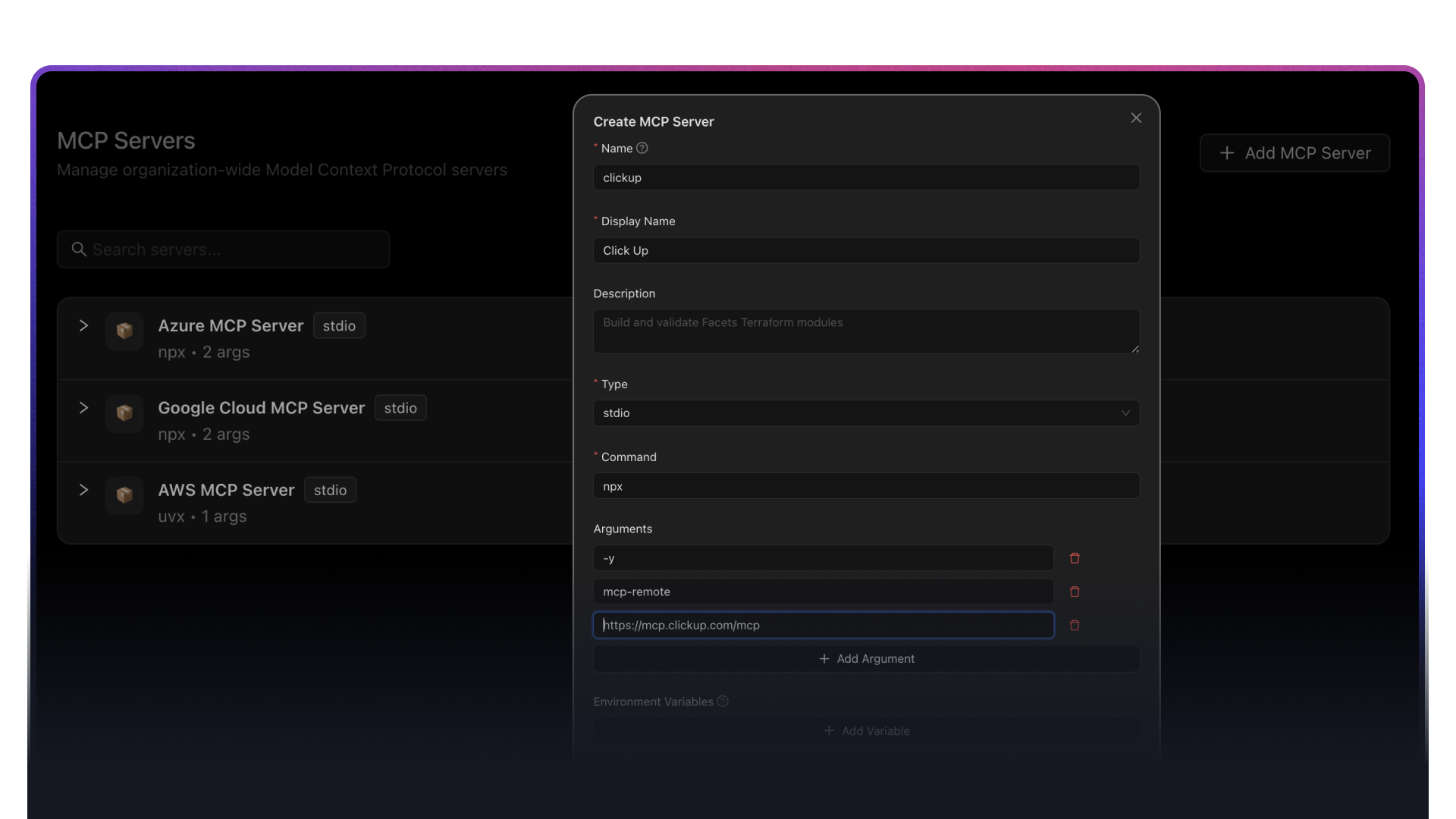This screenshot has height=819, width=1456.
Task: Open the help tooltip for Environment Variables
Action: point(721,701)
